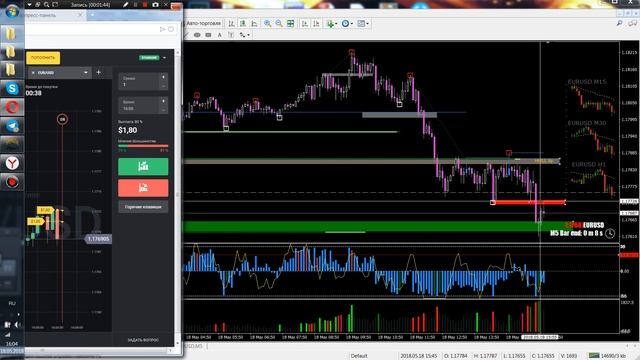Switch chart to Japanese candlesticks mode
This screenshot has width=640, height=360.
point(243,24)
